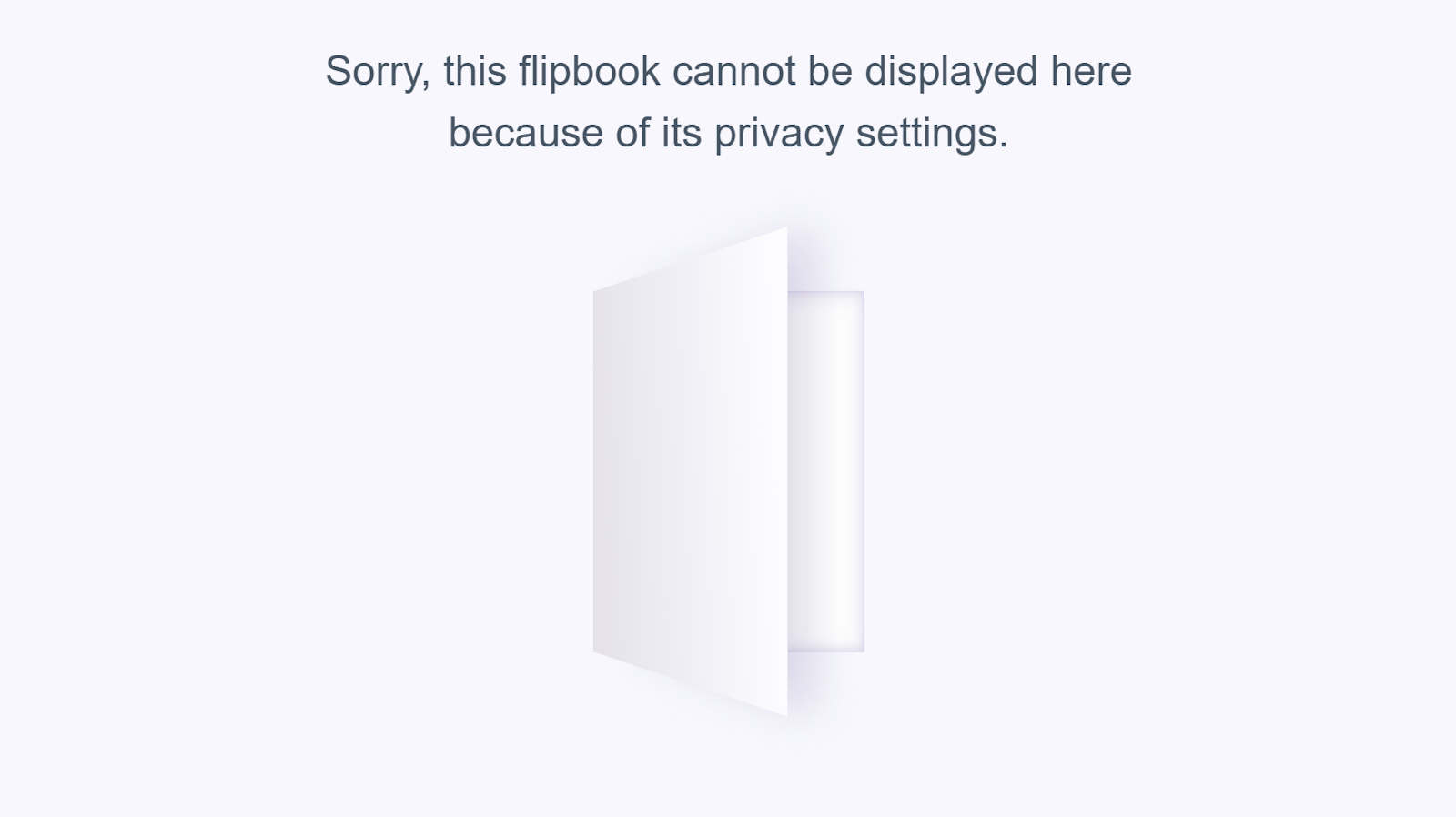Click the word "settings." in the message
The width and height of the screenshot is (1456, 817).
point(932,134)
